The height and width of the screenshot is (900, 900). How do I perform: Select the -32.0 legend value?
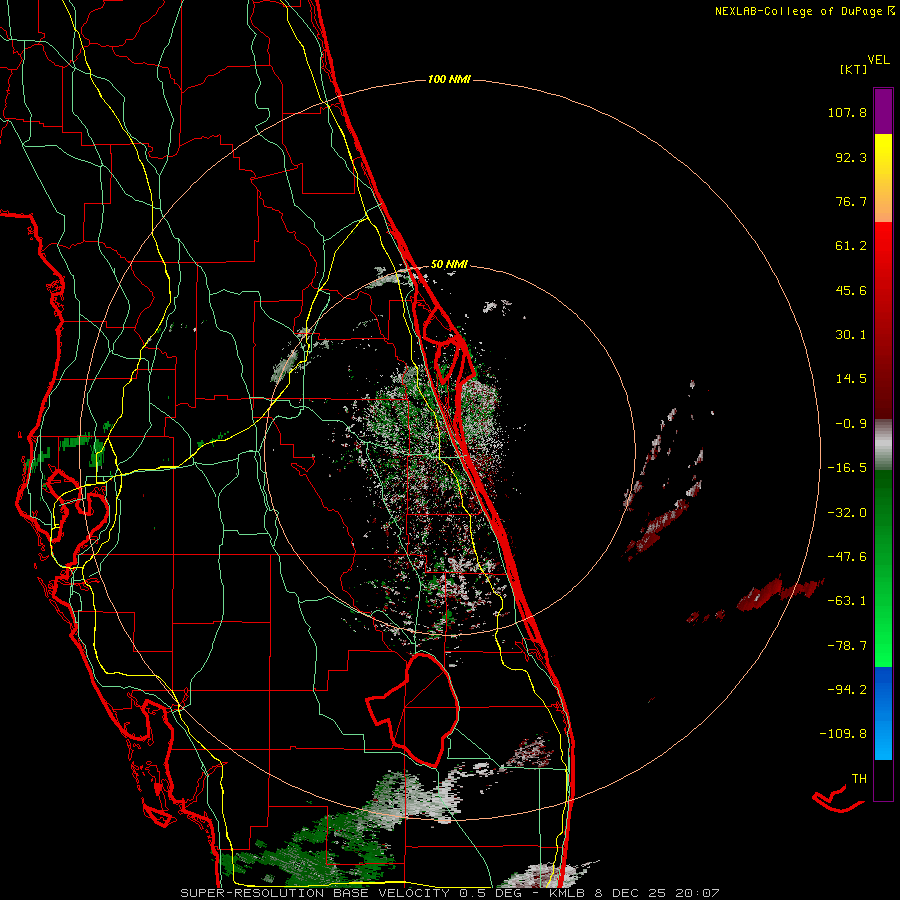point(847,513)
